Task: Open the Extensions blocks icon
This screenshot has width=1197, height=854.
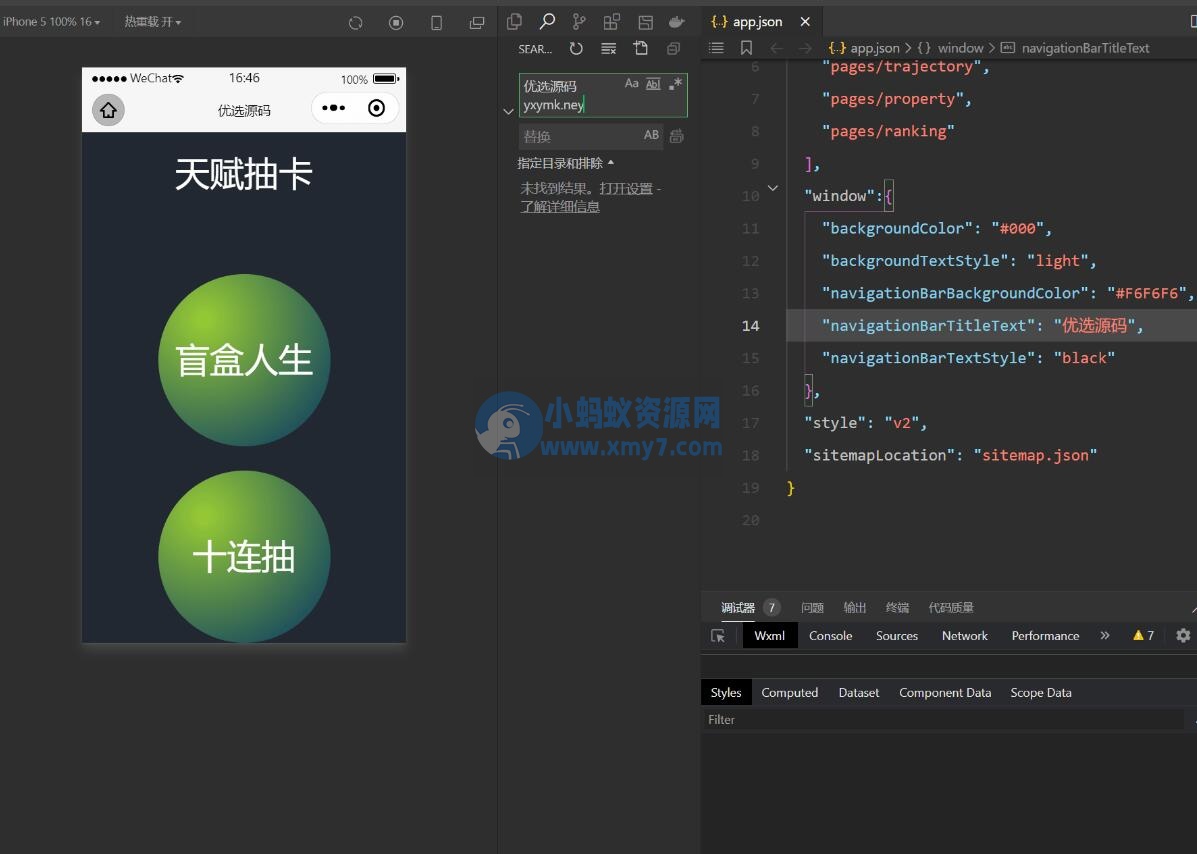Action: [611, 22]
